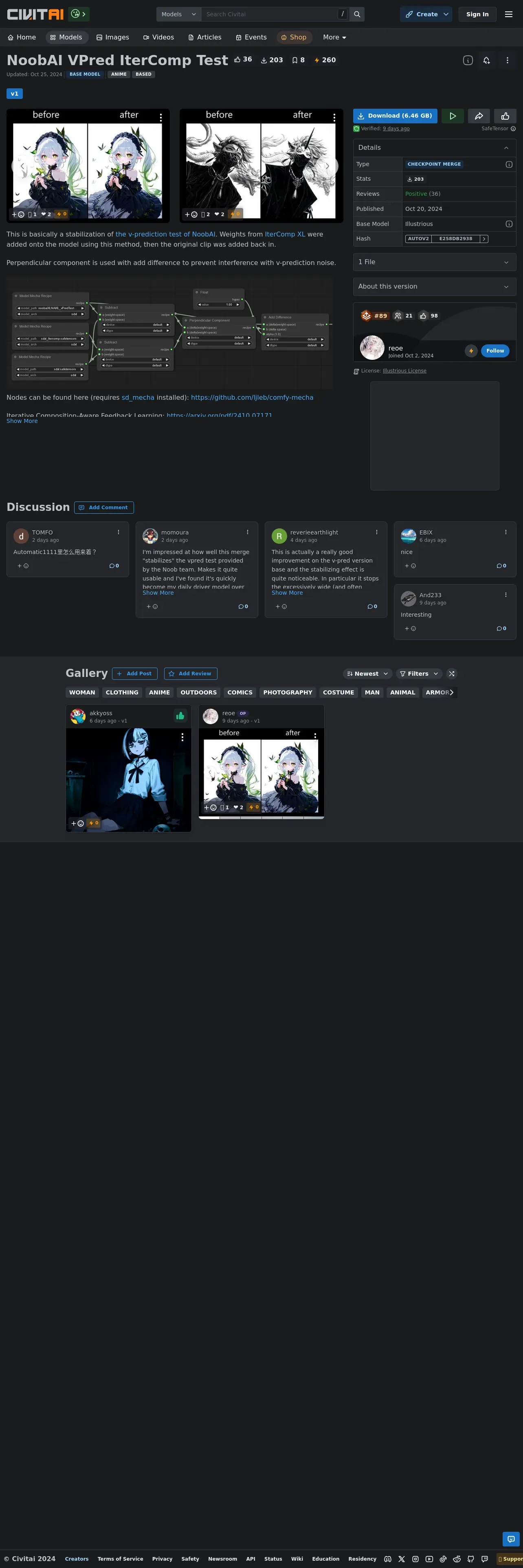This screenshot has height=1568, width=523.
Task: Click the SafeTensor info icon
Action: click(513, 129)
